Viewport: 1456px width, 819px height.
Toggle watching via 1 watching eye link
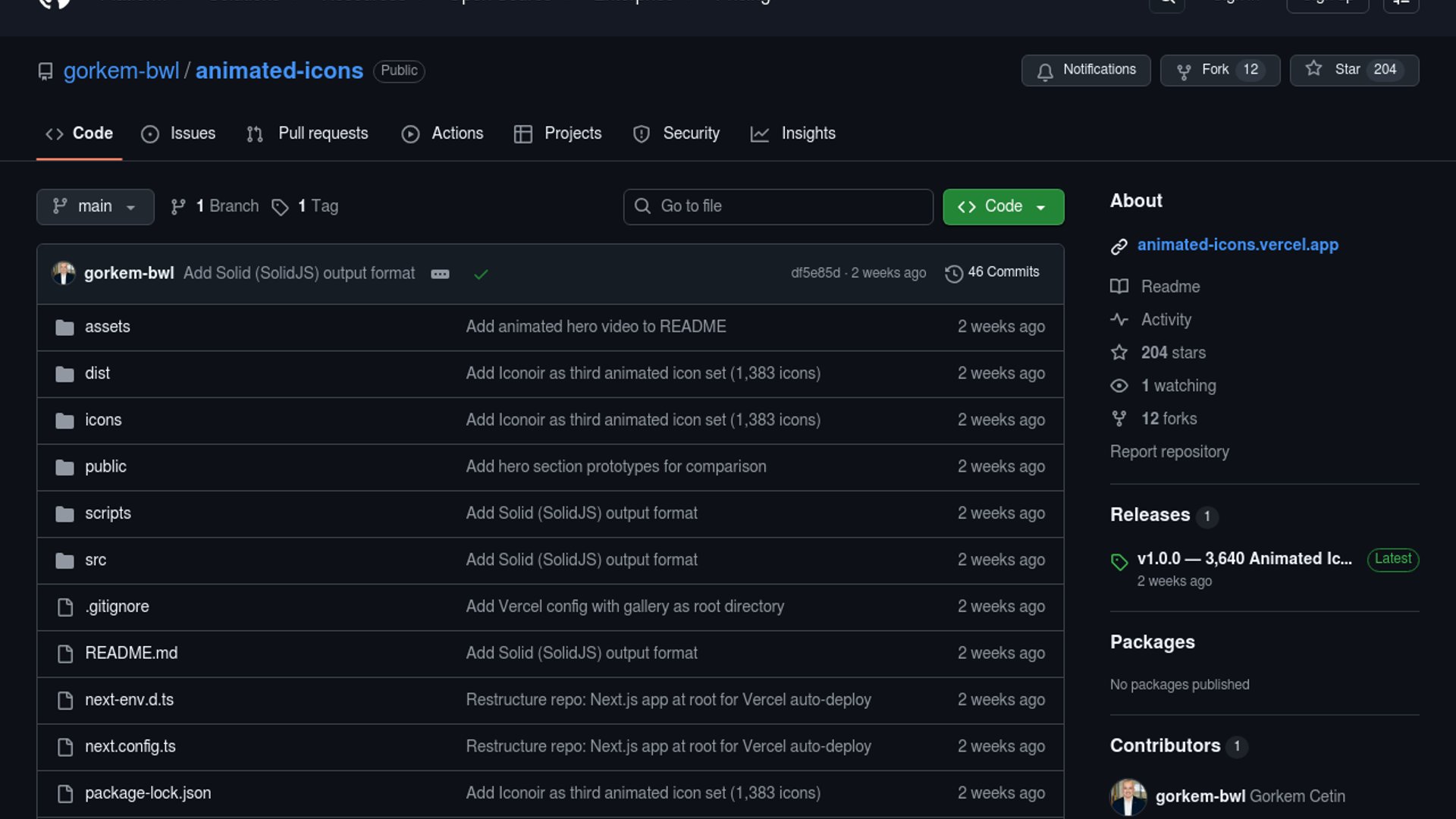[1178, 386]
